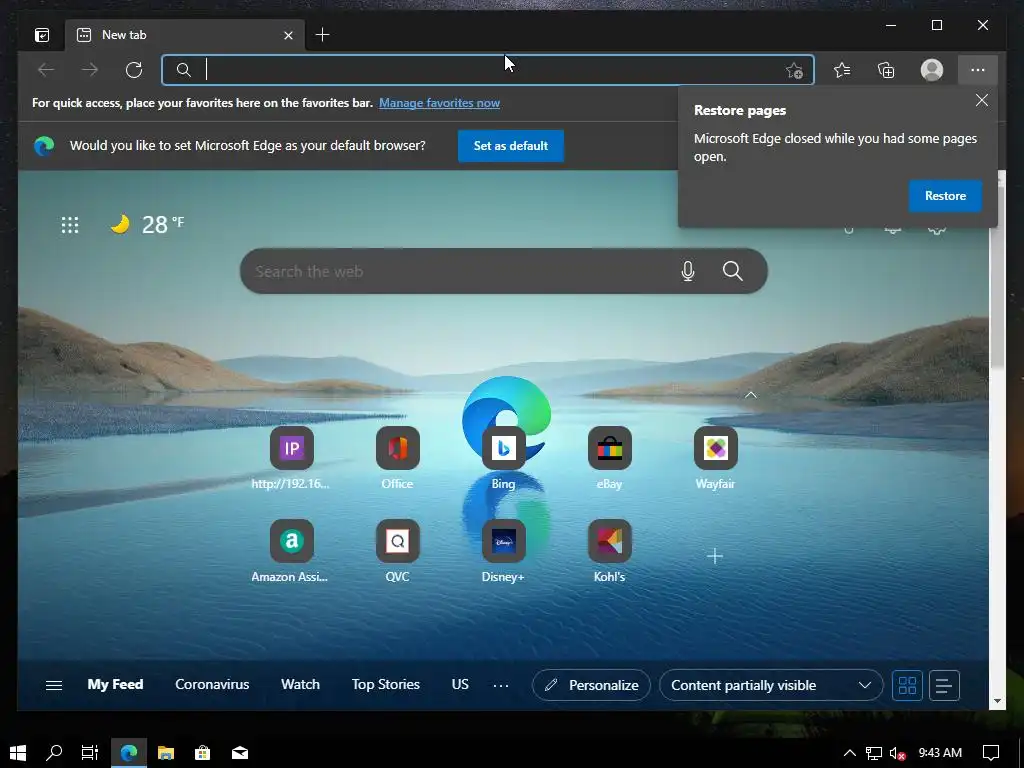The image size is (1024, 768).
Task: Select the Coronavirus feed tab
Action: (212, 684)
